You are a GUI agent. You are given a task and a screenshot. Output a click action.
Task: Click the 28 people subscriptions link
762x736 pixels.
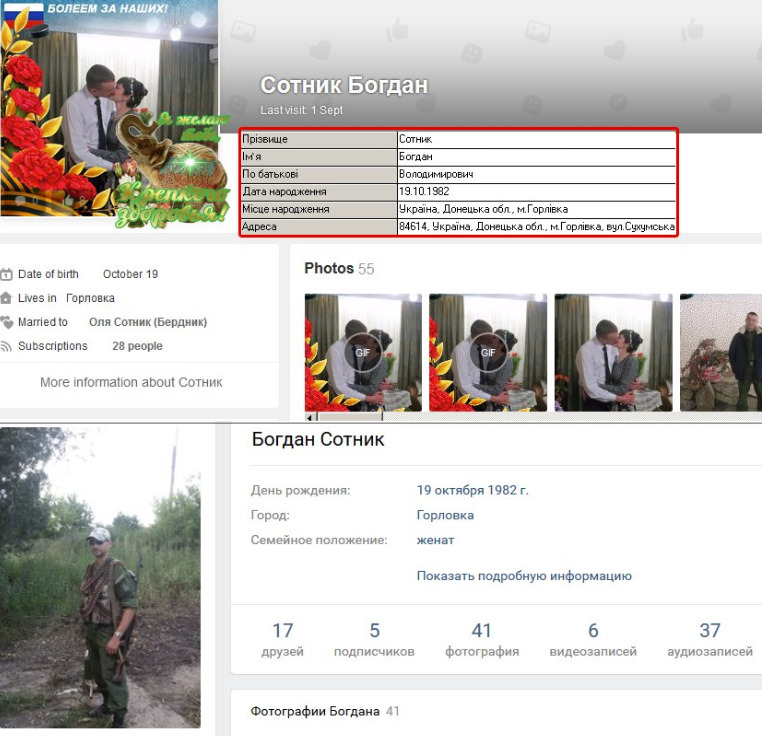click(x=137, y=346)
